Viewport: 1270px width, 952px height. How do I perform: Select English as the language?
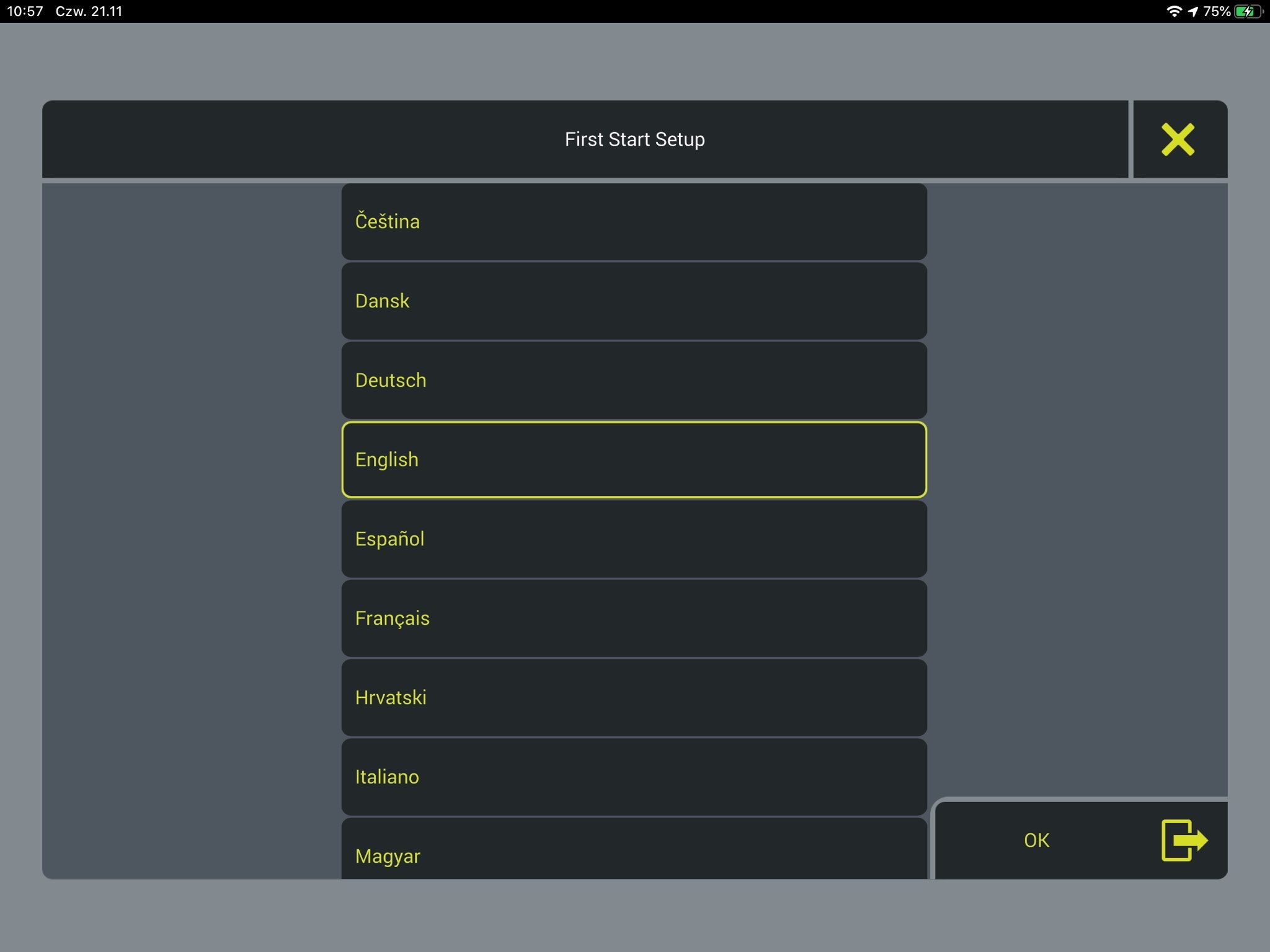[634, 459]
